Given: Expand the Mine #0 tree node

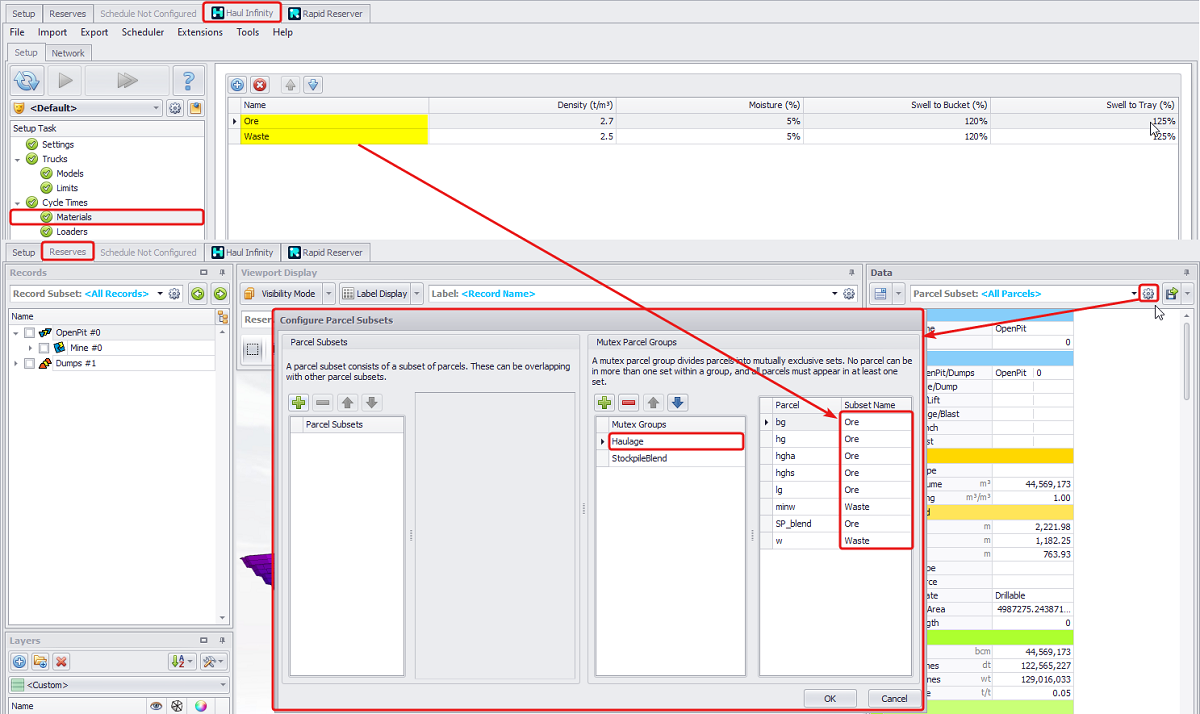Looking at the screenshot, I should 31,348.
